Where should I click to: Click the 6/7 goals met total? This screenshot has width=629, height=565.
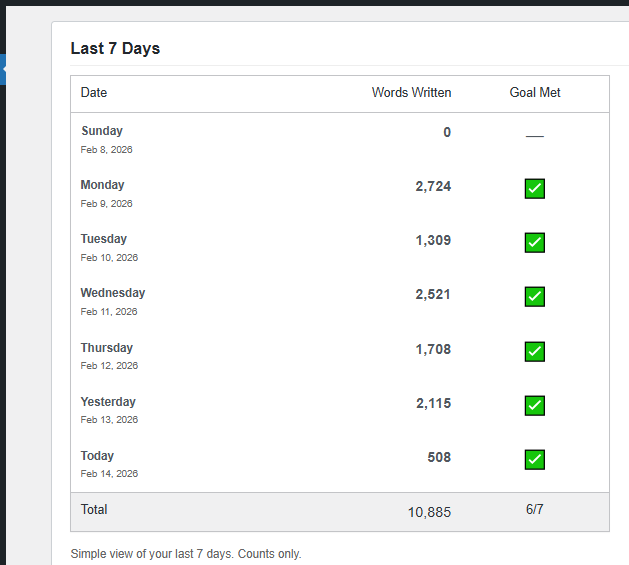(x=535, y=510)
